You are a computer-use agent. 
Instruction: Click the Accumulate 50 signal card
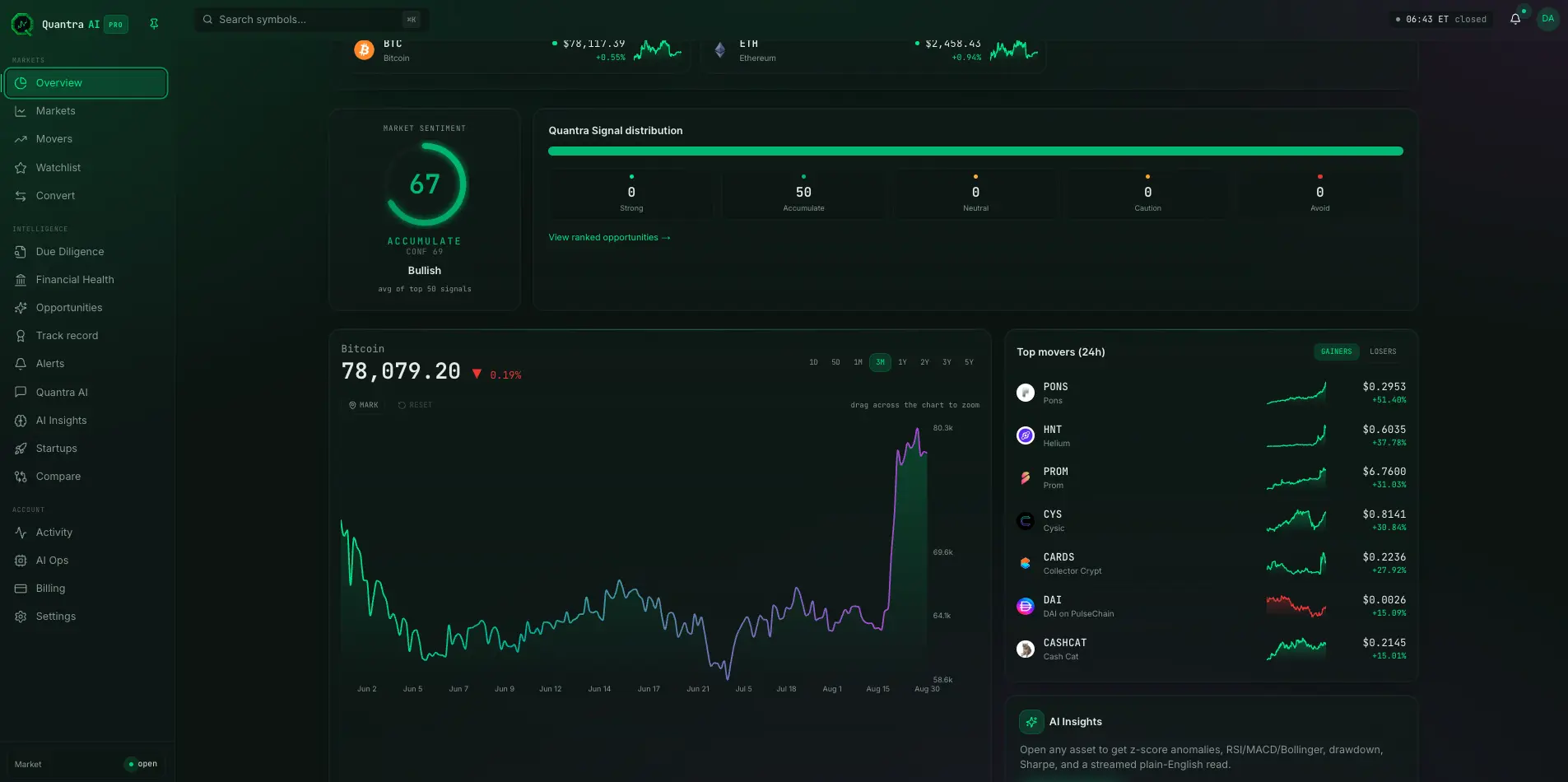pos(803,194)
